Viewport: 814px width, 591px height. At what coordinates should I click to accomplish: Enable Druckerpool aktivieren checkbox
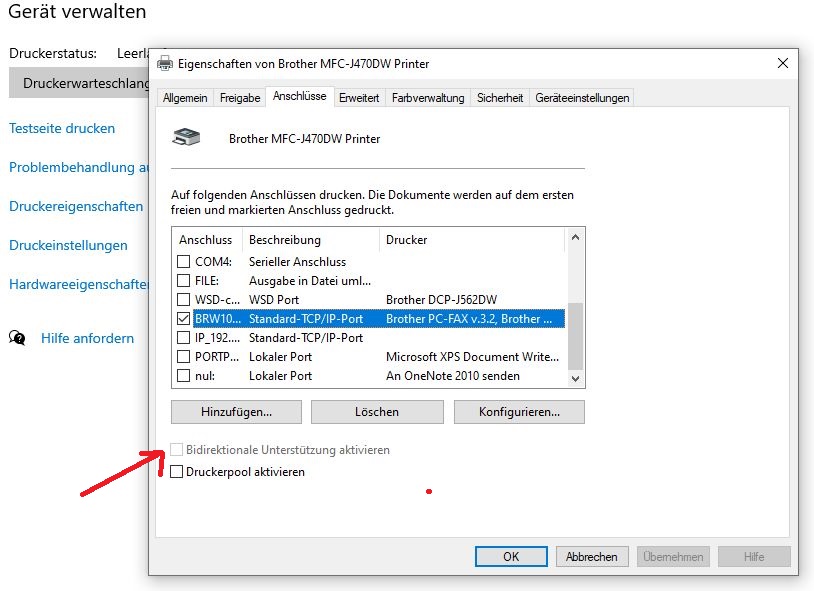coord(177,472)
